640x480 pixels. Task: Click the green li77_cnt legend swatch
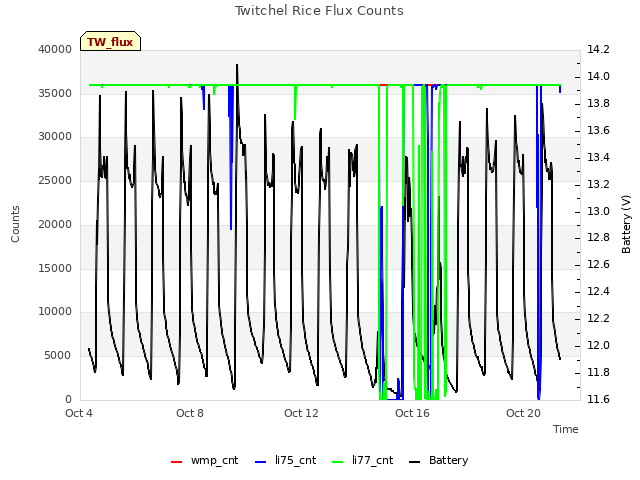tap(338, 462)
